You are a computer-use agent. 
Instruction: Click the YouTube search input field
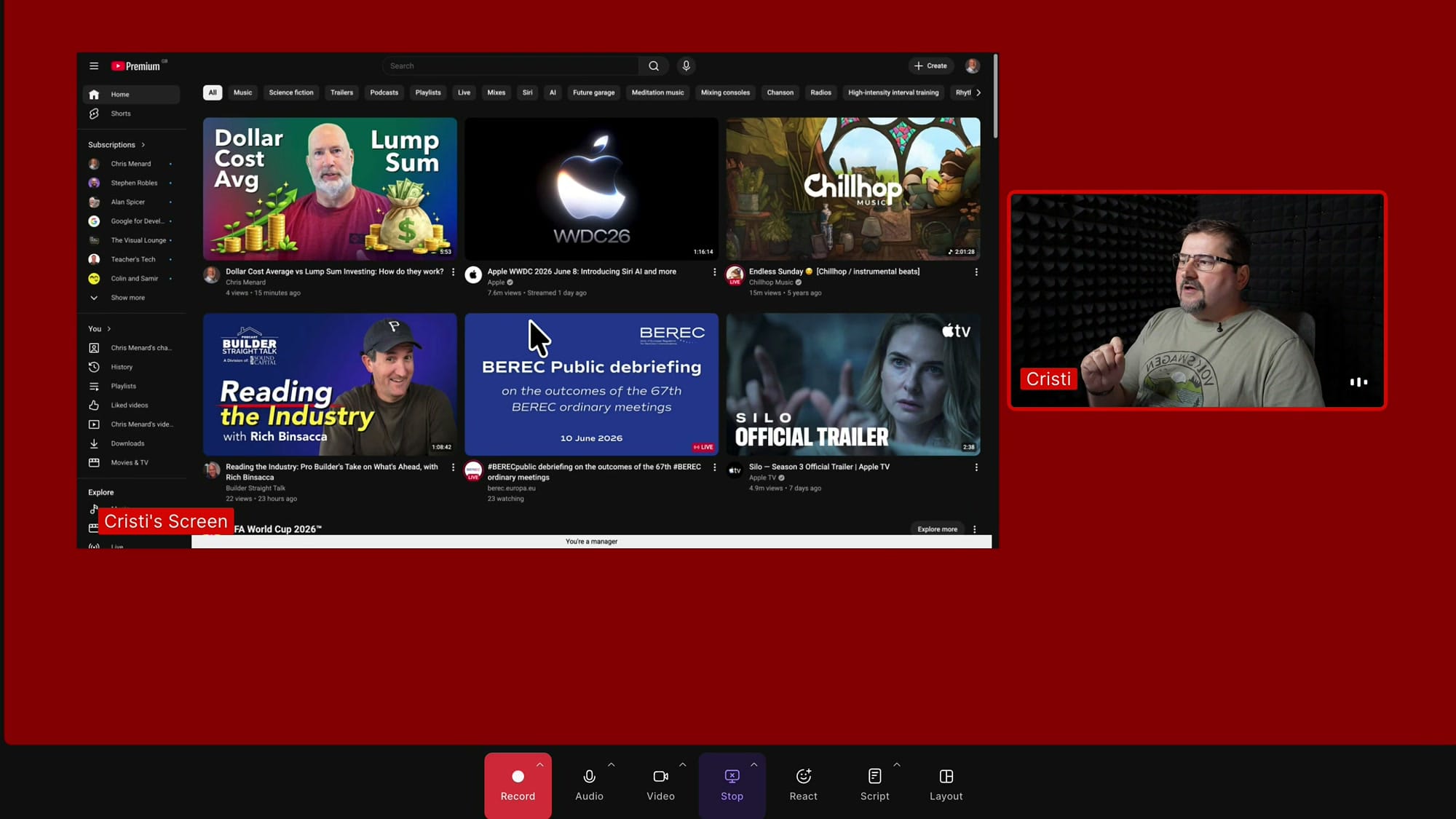tap(511, 66)
